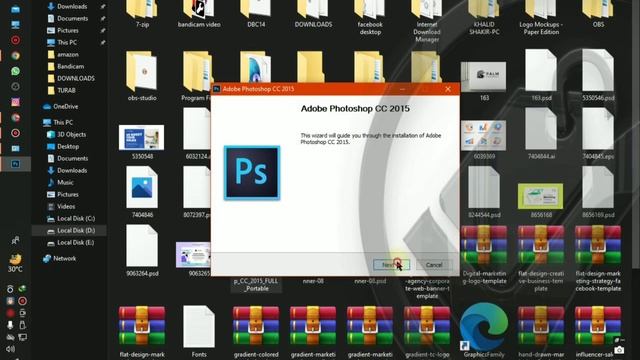
Task: Click Next in the Photoshop installer
Action: 391,265
